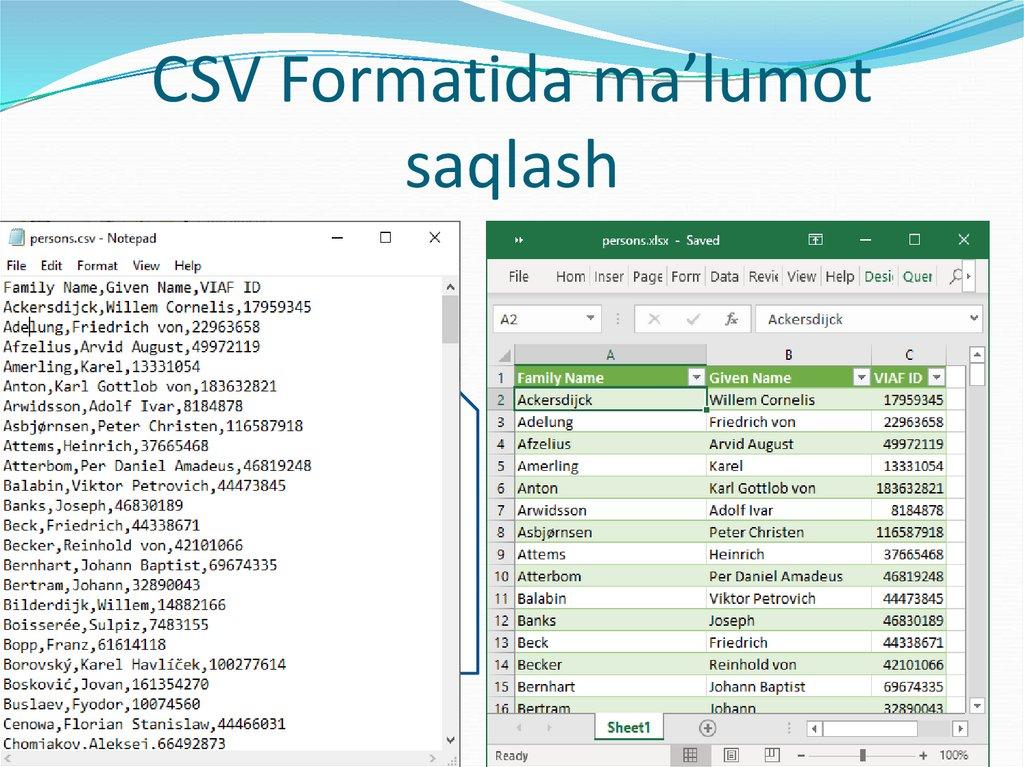1024x767 pixels.
Task: Click the ribbon display options icon in the title bar
Action: pos(815,240)
